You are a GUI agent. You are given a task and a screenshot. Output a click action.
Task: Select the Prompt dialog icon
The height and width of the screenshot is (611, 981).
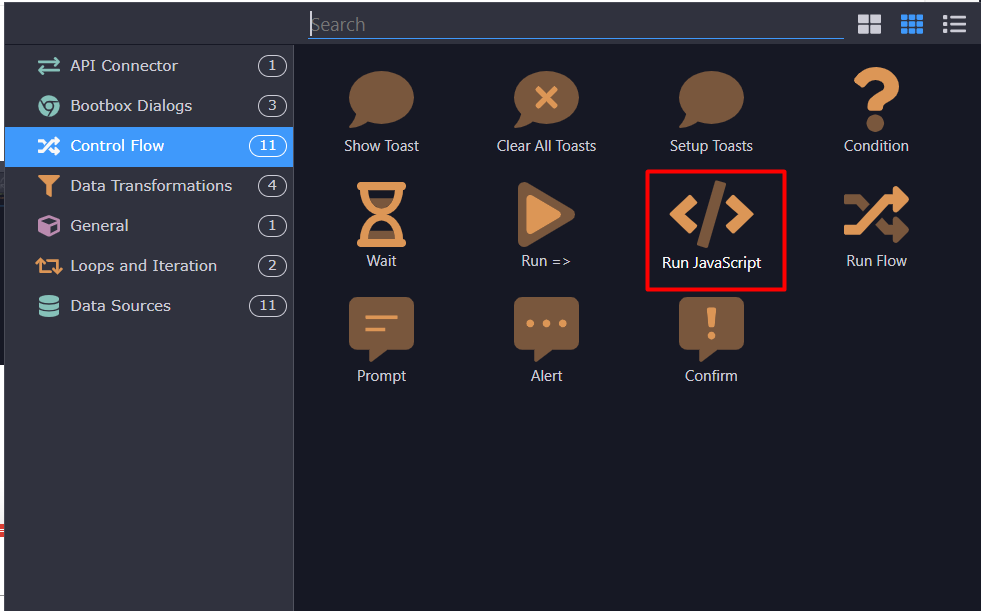point(381,329)
